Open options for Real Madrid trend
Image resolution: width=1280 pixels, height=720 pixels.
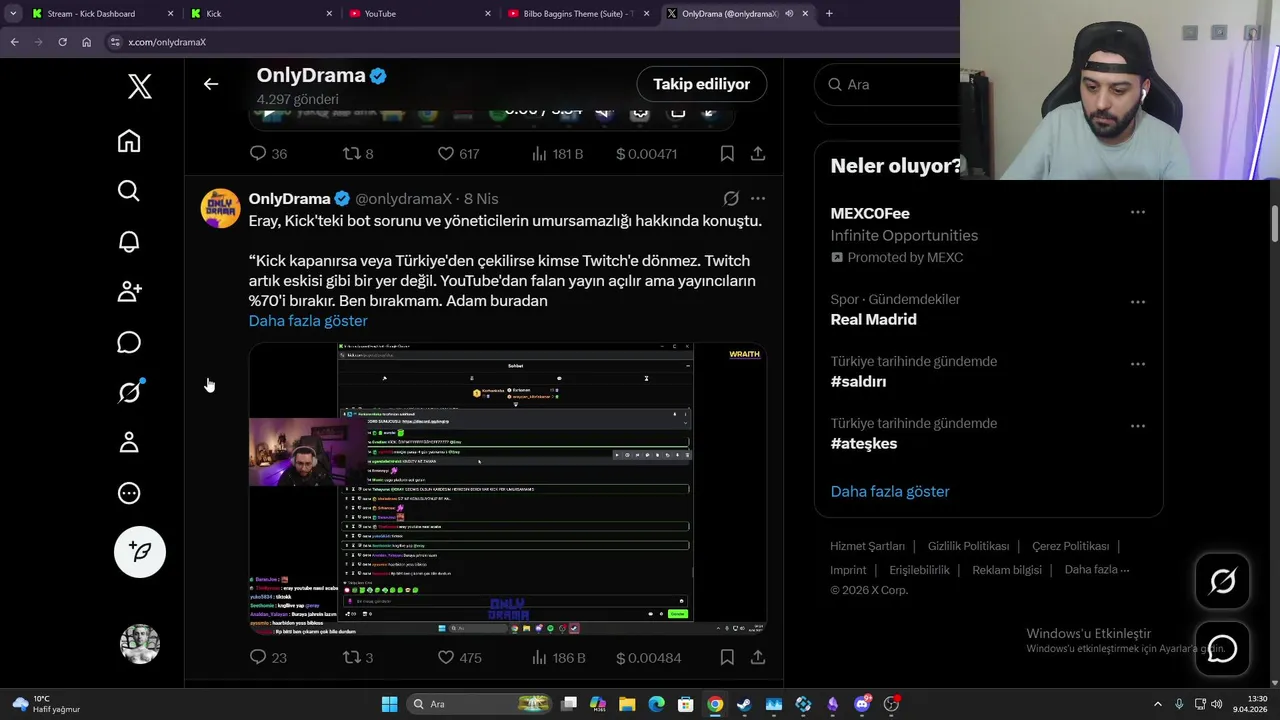point(1137,302)
